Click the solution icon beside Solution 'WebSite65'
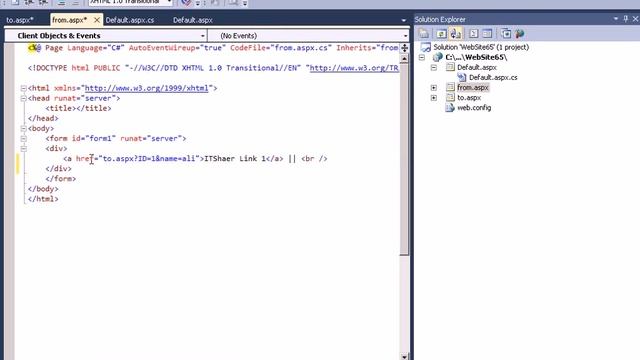640x360 pixels. (426, 47)
